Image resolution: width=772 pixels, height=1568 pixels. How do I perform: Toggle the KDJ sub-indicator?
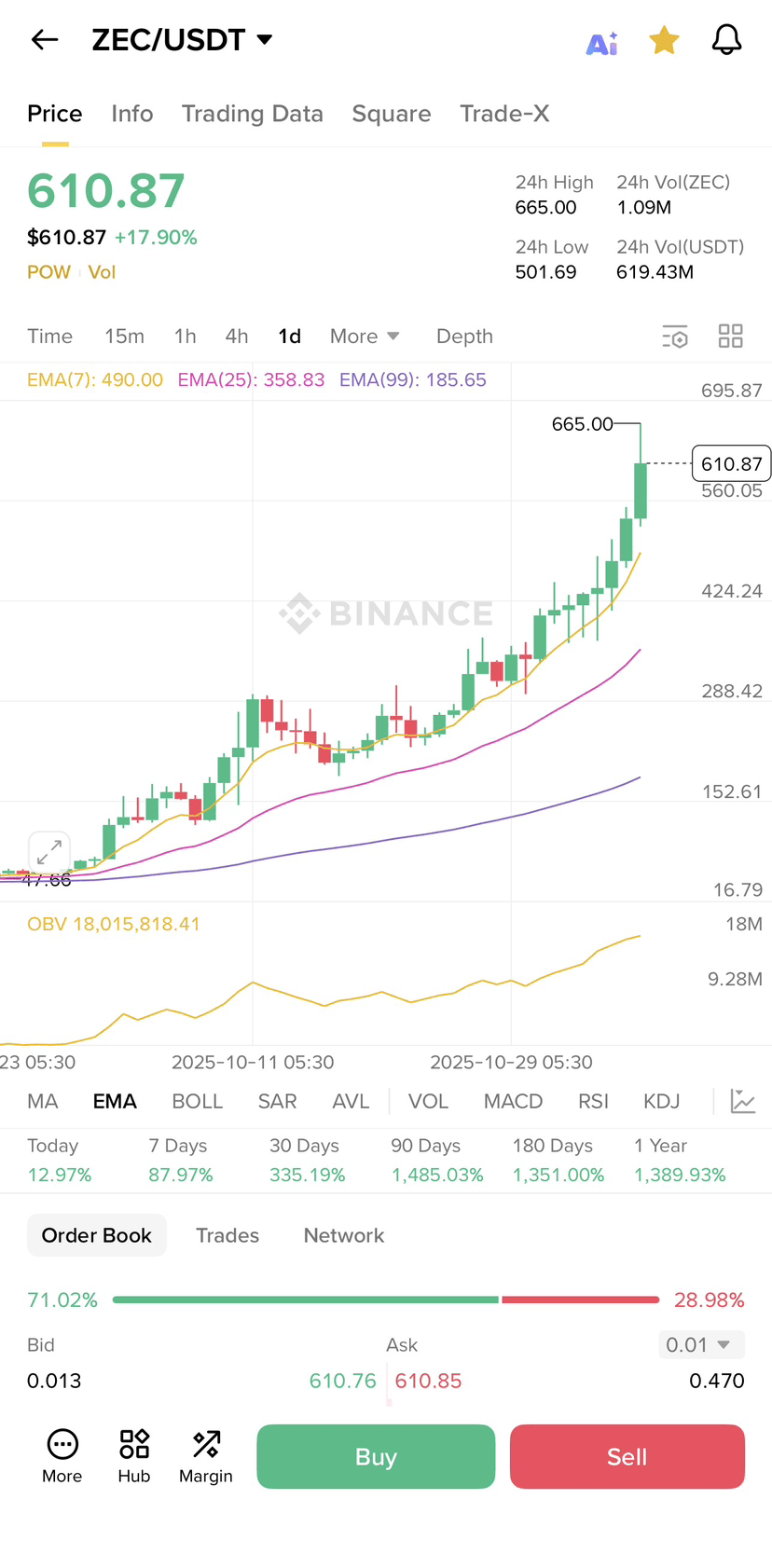(662, 1101)
